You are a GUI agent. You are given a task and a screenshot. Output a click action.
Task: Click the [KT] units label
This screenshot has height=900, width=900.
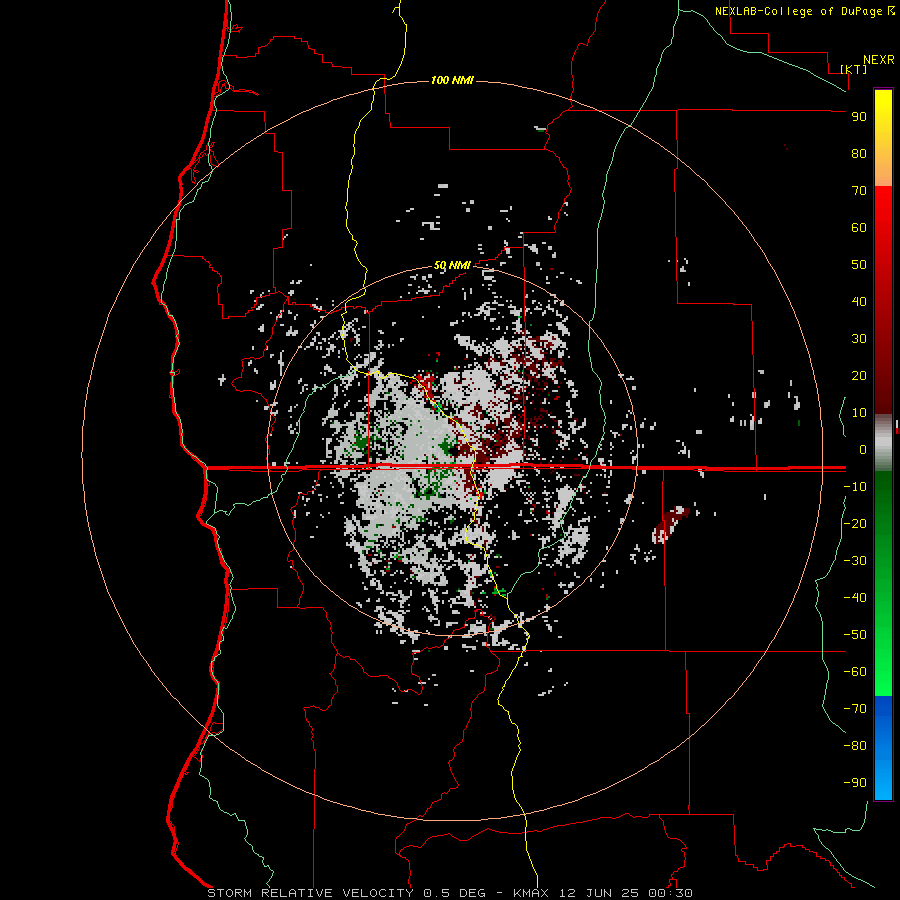pos(854,69)
